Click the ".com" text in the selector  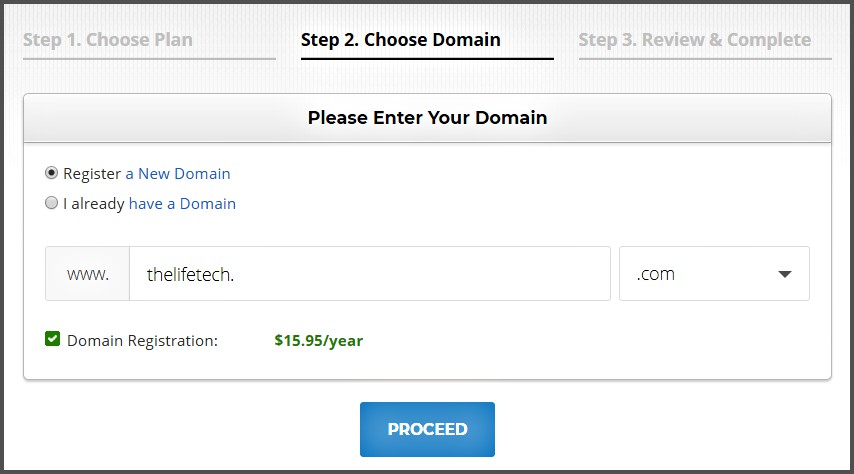pos(656,275)
